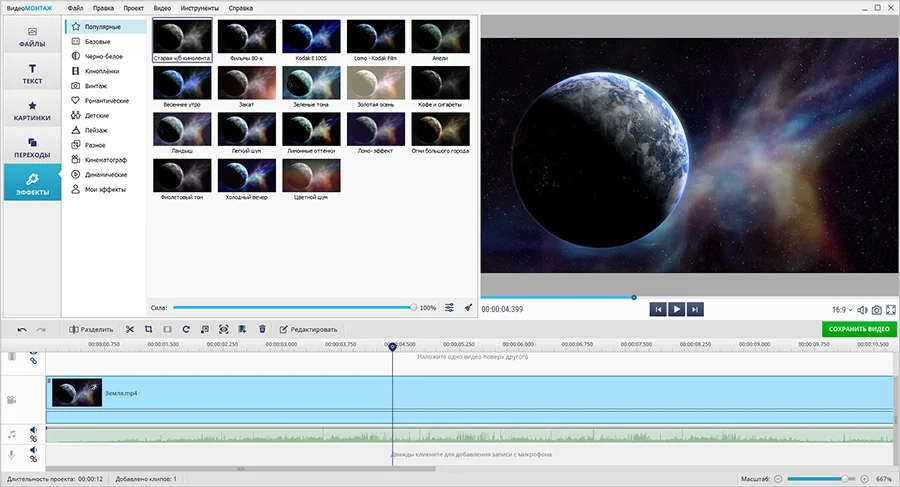The width and height of the screenshot is (900, 487).
Task: Open the 16:9 aspect ratio dropdown
Action: (x=842, y=310)
